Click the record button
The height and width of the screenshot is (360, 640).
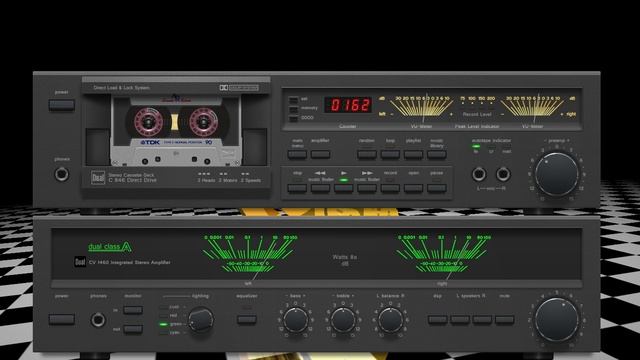390,188
